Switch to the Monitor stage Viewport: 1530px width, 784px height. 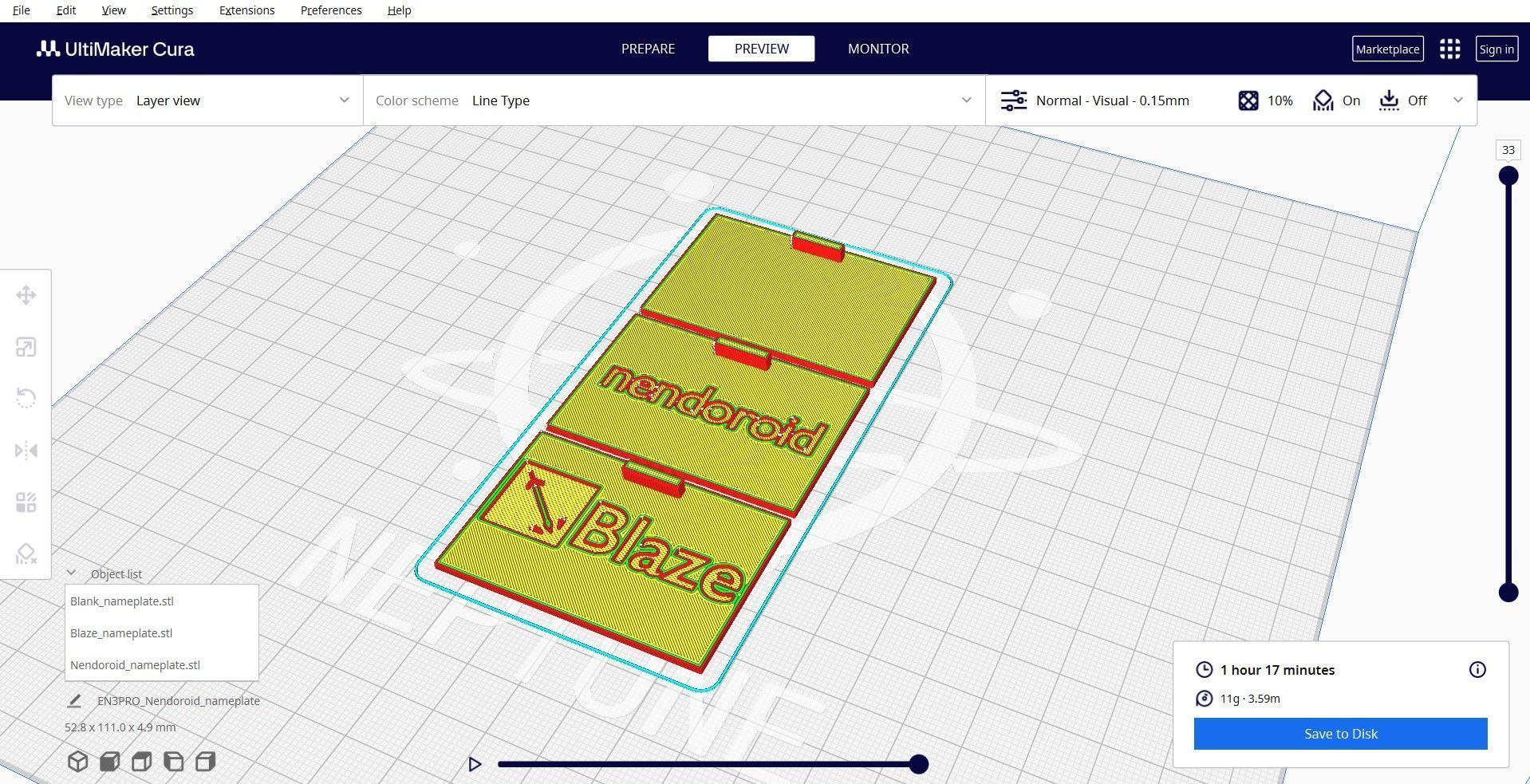pyautogui.click(x=878, y=49)
